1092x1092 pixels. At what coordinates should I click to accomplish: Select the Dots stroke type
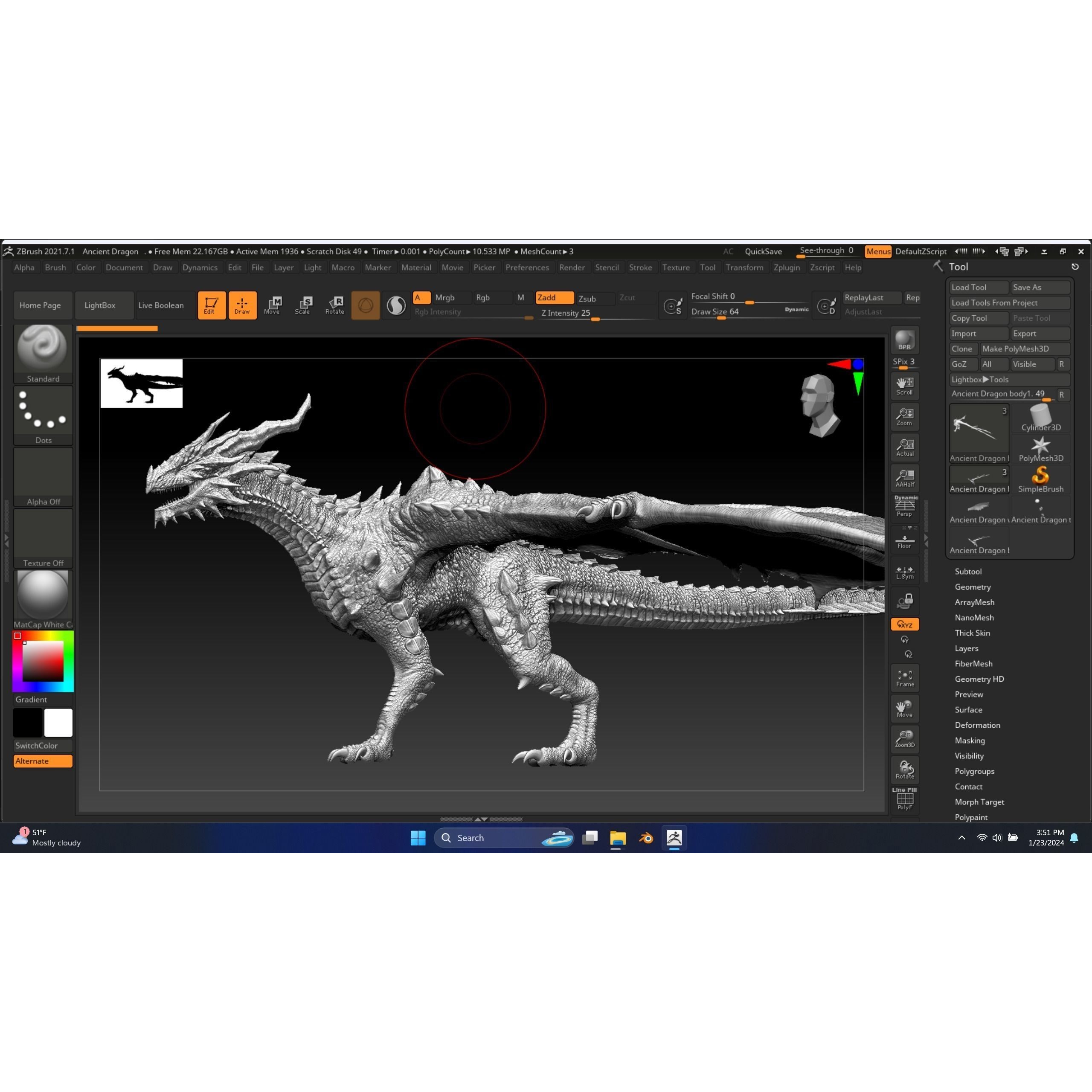(42, 410)
